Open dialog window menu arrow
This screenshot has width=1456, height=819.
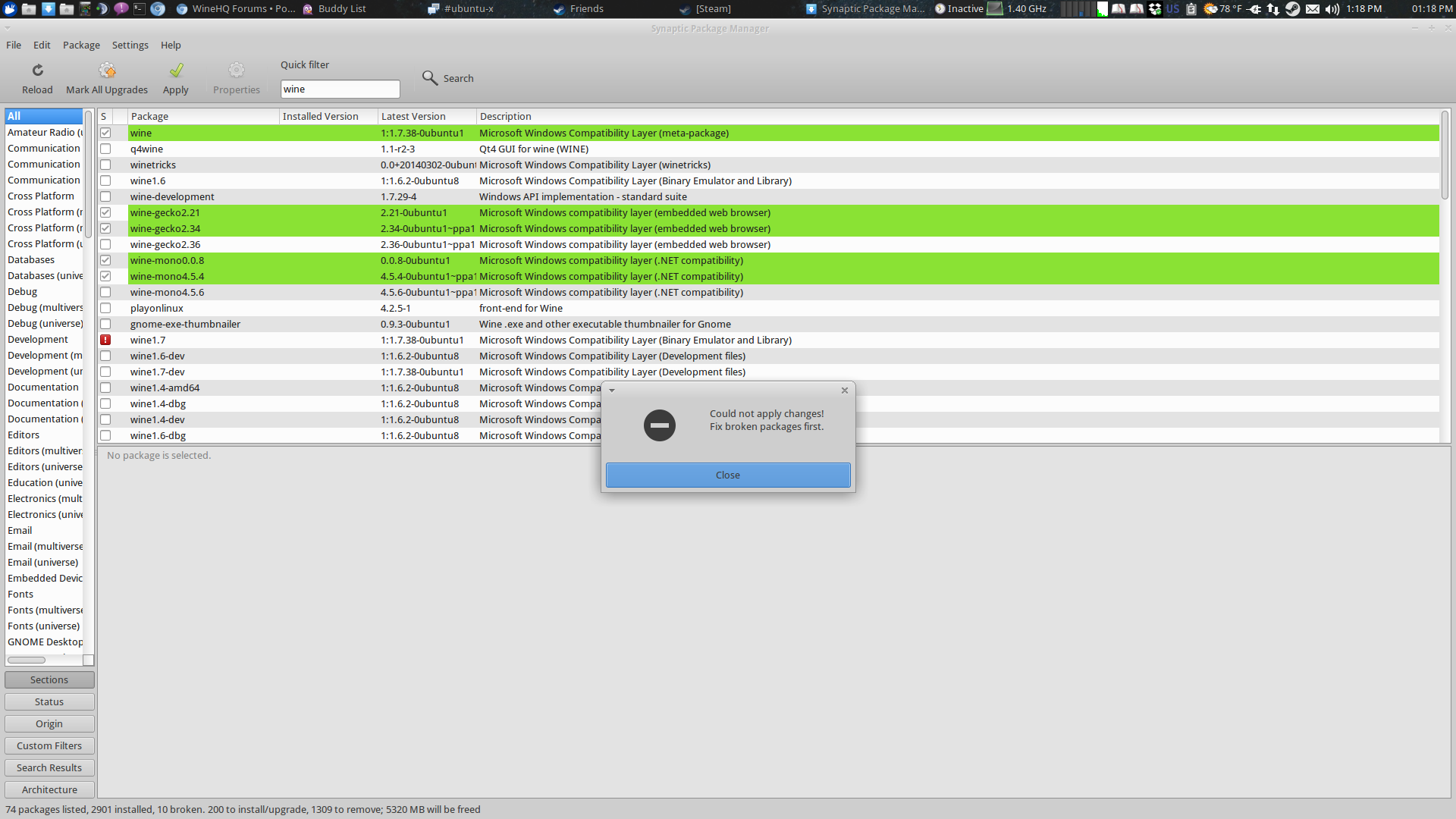[612, 391]
